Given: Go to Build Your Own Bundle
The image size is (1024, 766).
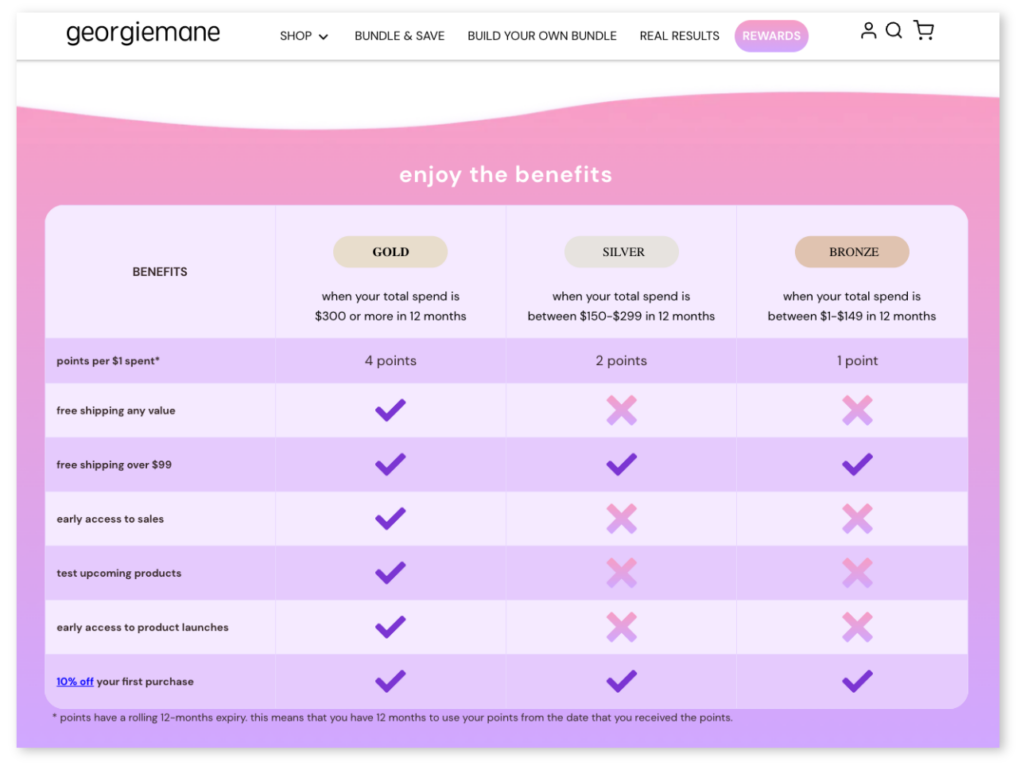Looking at the screenshot, I should pos(542,36).
